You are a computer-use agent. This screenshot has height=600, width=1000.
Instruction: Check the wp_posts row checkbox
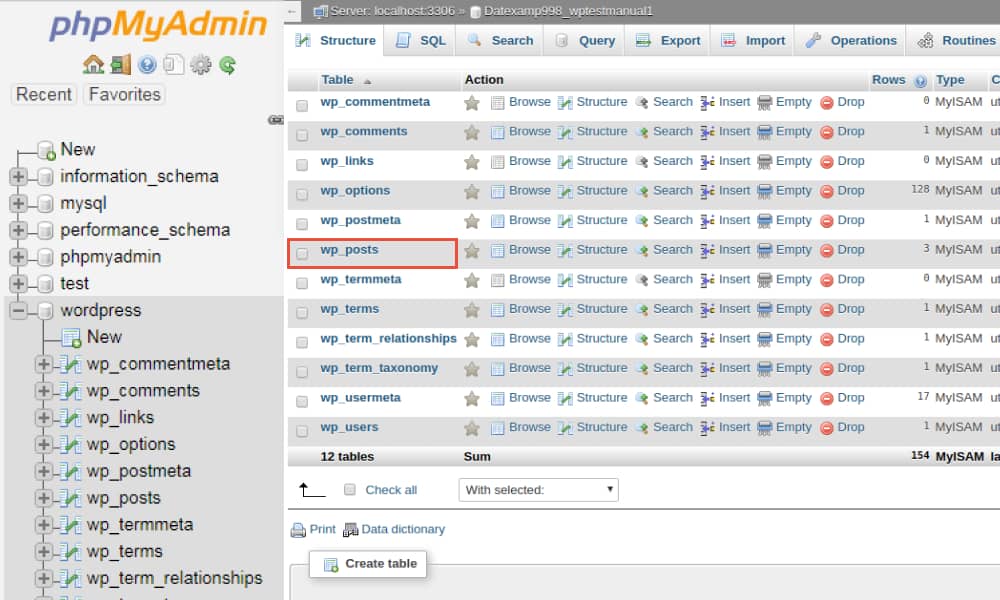[x=302, y=253]
